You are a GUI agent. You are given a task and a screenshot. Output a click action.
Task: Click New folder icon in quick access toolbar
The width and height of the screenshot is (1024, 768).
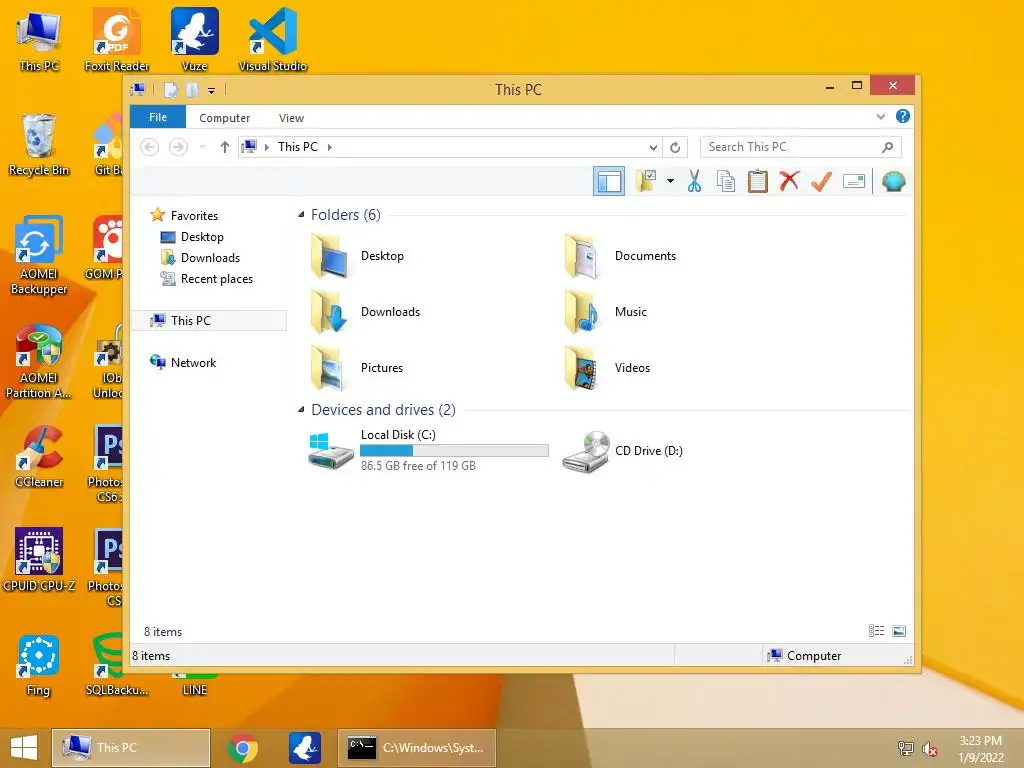(x=192, y=89)
